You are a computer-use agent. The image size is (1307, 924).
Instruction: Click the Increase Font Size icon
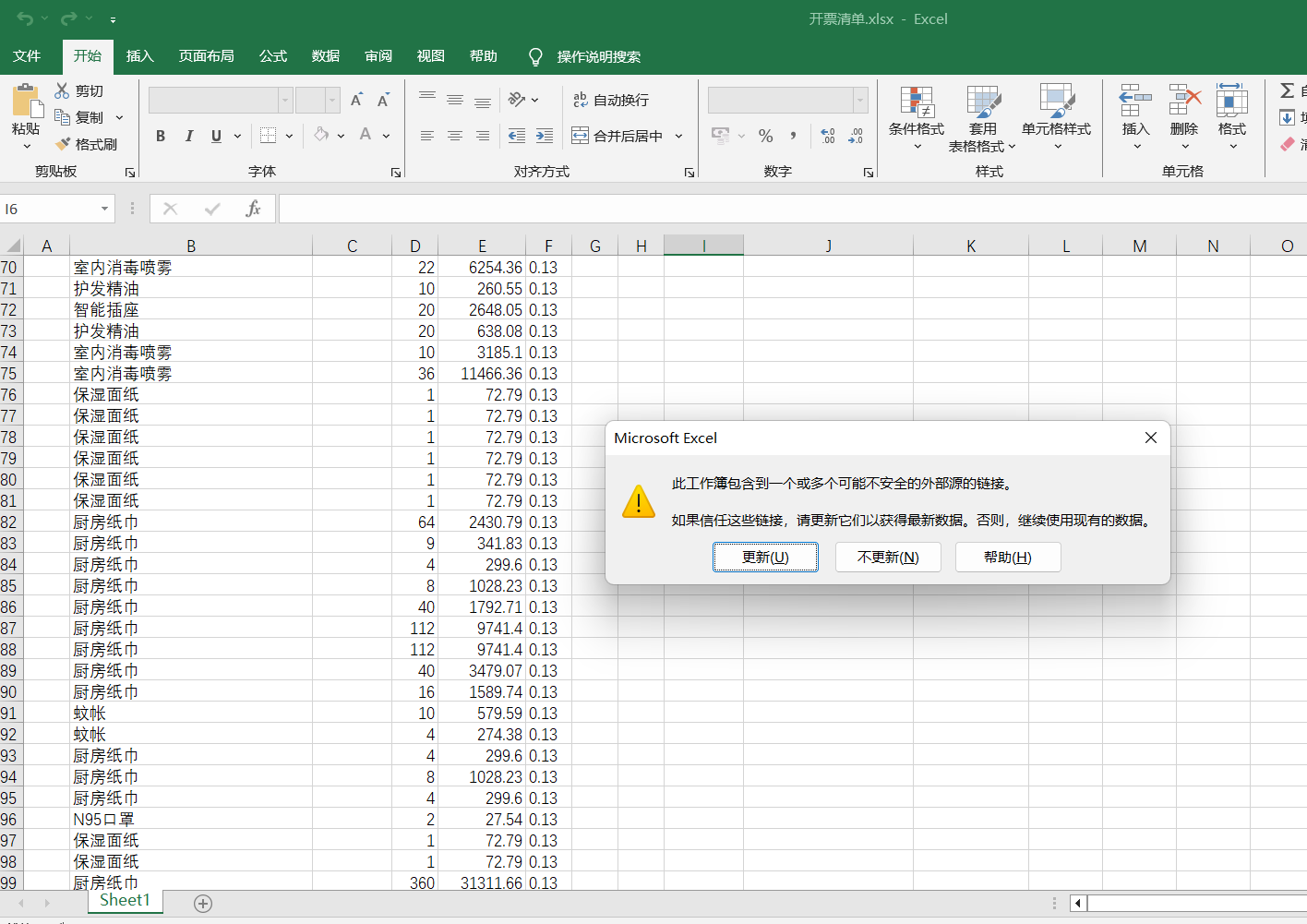click(x=357, y=100)
